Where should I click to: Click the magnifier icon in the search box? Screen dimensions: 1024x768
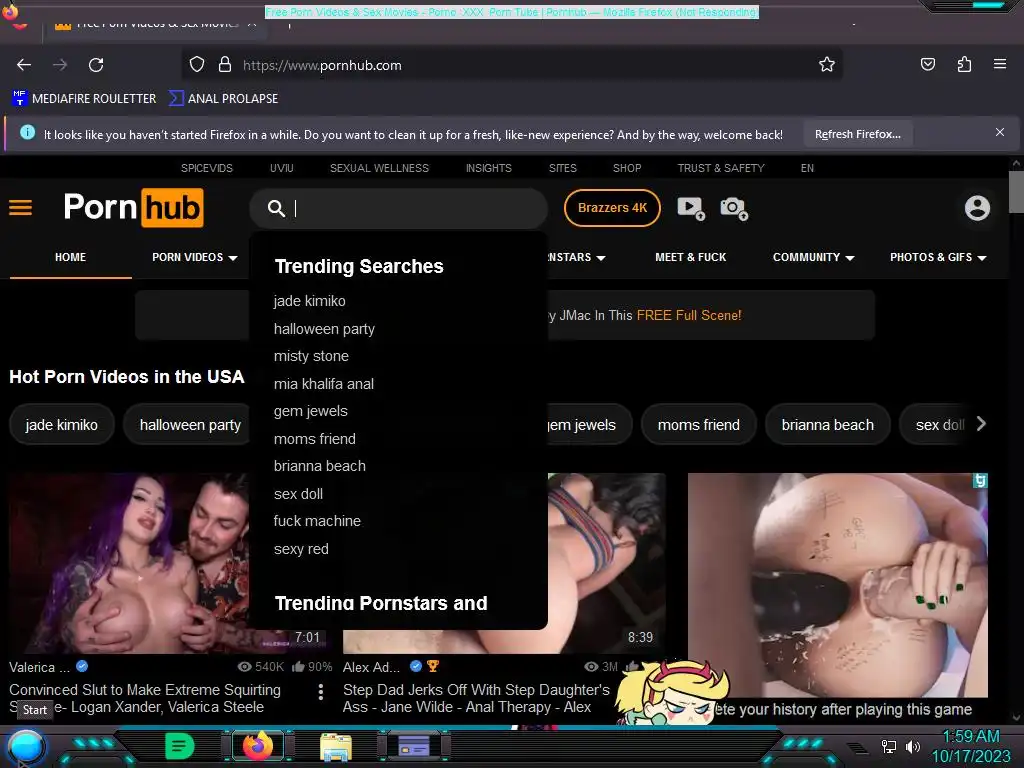[276, 208]
